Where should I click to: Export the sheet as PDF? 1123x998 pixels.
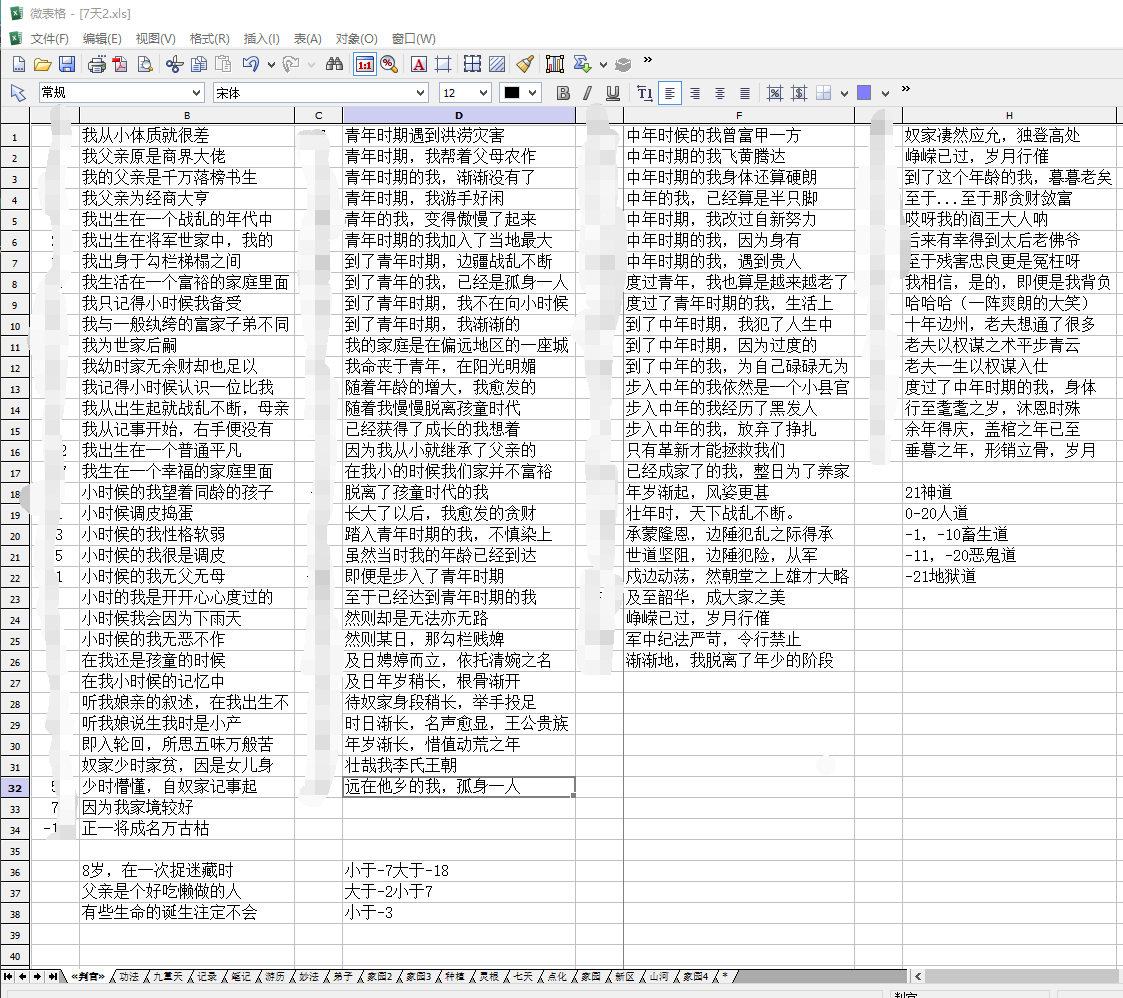(120, 65)
